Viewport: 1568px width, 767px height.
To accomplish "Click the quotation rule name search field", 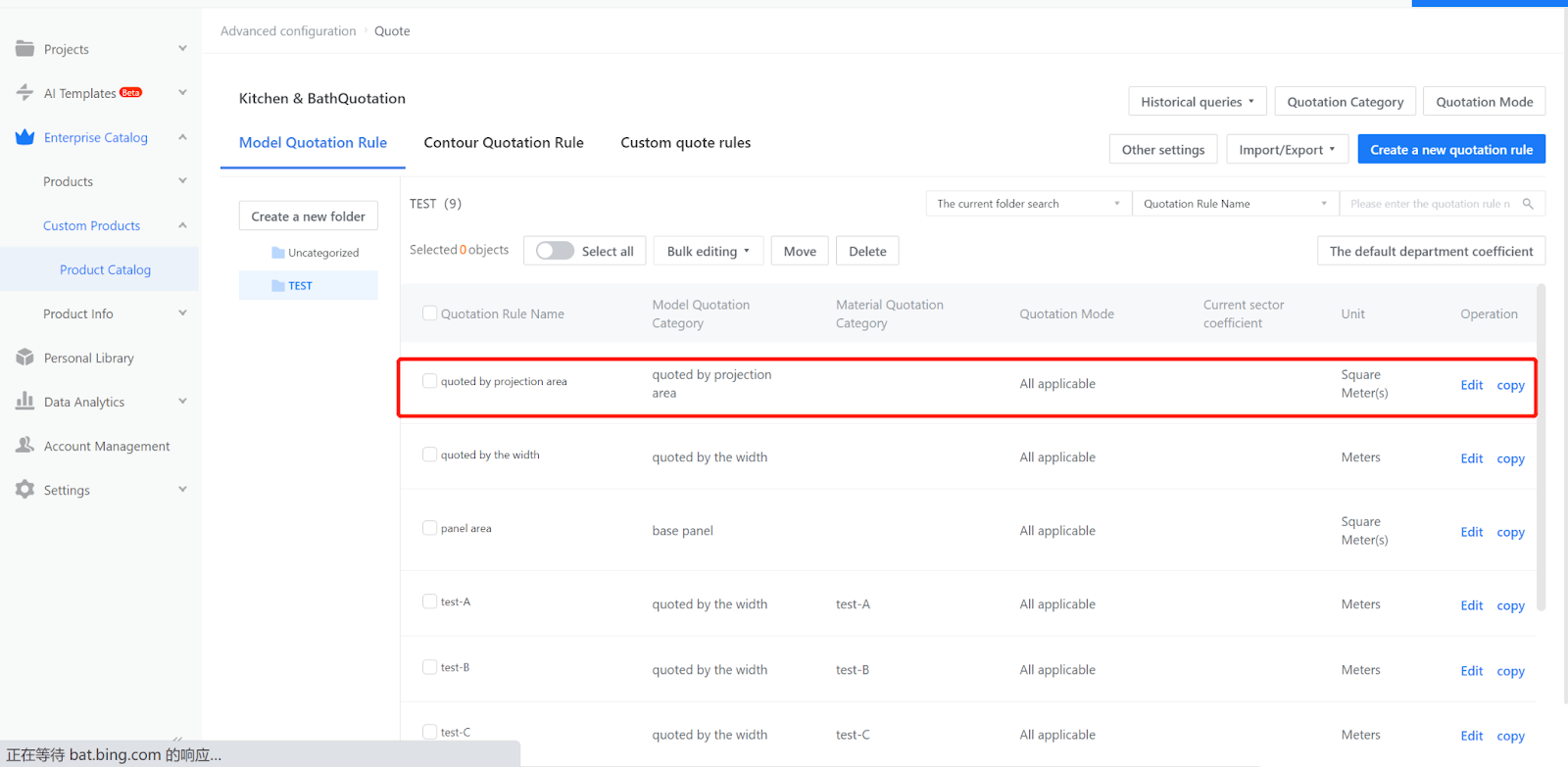I will [x=1429, y=204].
